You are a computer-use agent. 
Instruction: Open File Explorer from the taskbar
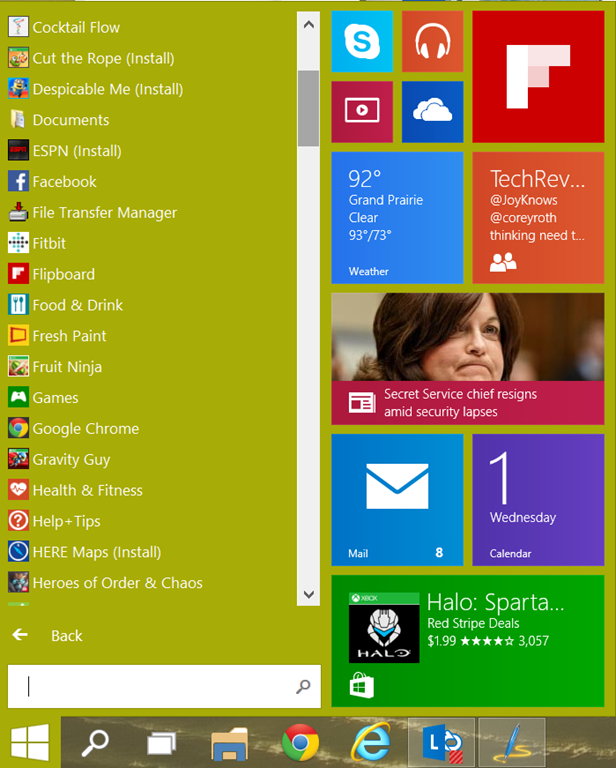(x=230, y=744)
